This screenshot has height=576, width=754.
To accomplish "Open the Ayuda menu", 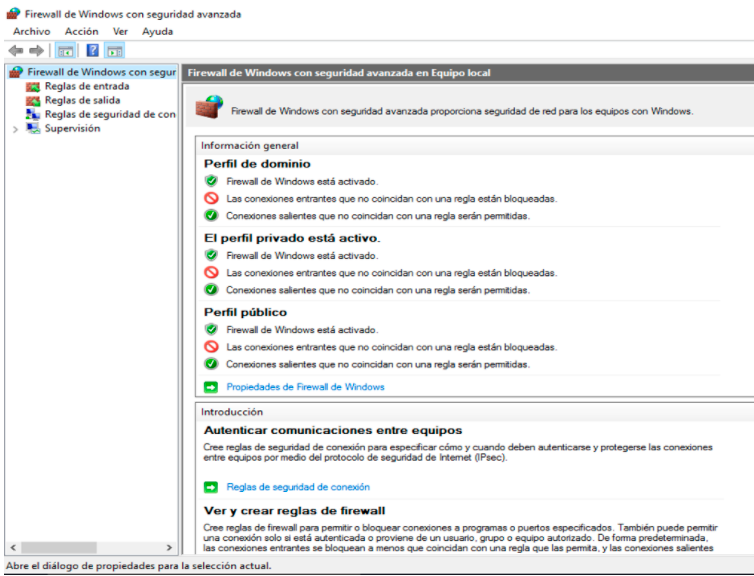I will [157, 31].
